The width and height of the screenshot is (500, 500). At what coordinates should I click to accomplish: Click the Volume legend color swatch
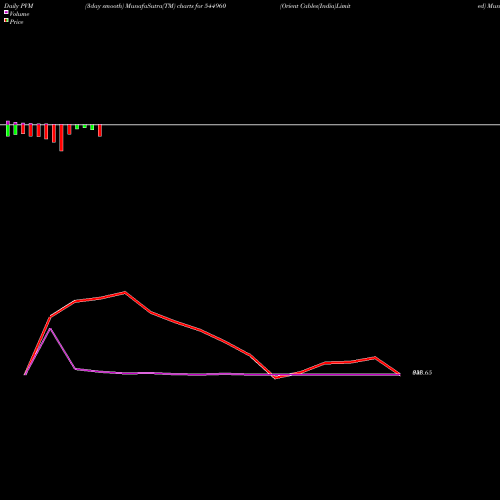(x=6, y=12)
